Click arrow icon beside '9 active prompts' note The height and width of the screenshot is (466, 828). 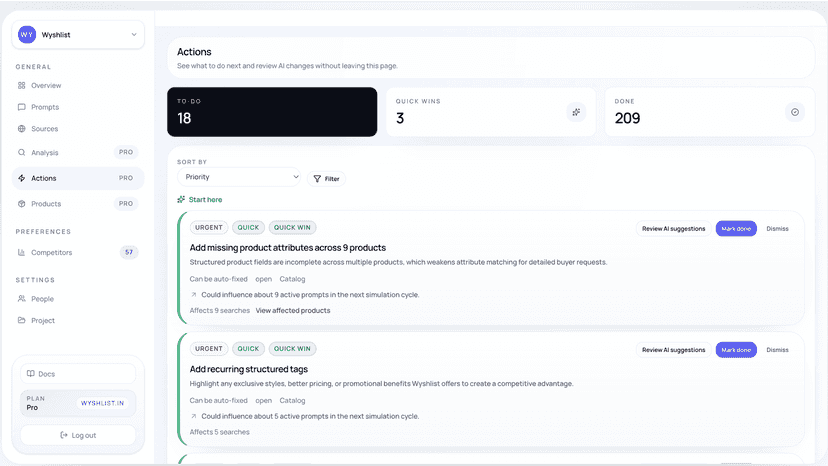[x=194, y=294]
